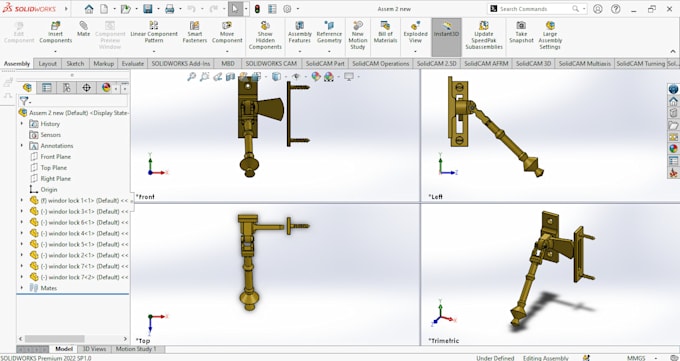Open the user login account icon
The width and height of the screenshot is (680, 361).
click(x=598, y=9)
